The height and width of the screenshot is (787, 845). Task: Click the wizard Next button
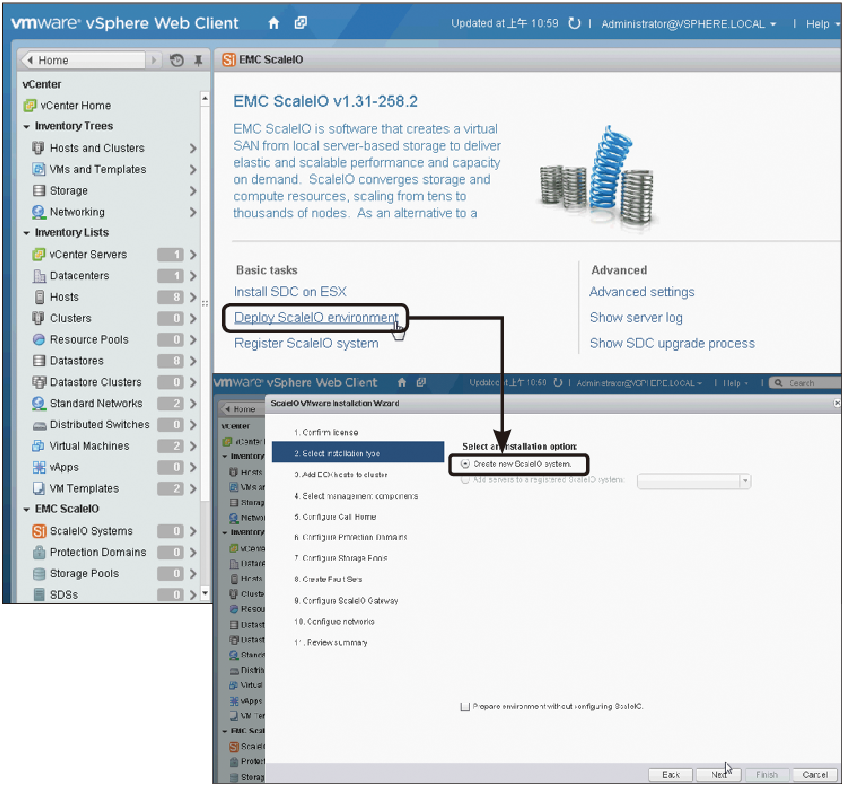(x=719, y=775)
